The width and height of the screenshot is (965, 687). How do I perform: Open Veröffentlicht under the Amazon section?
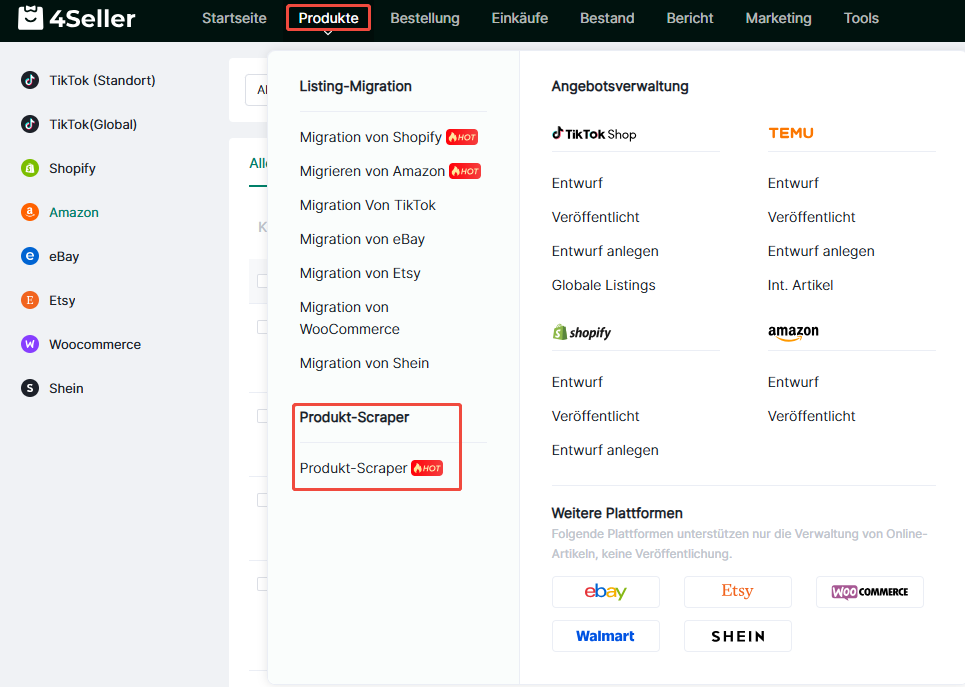811,416
